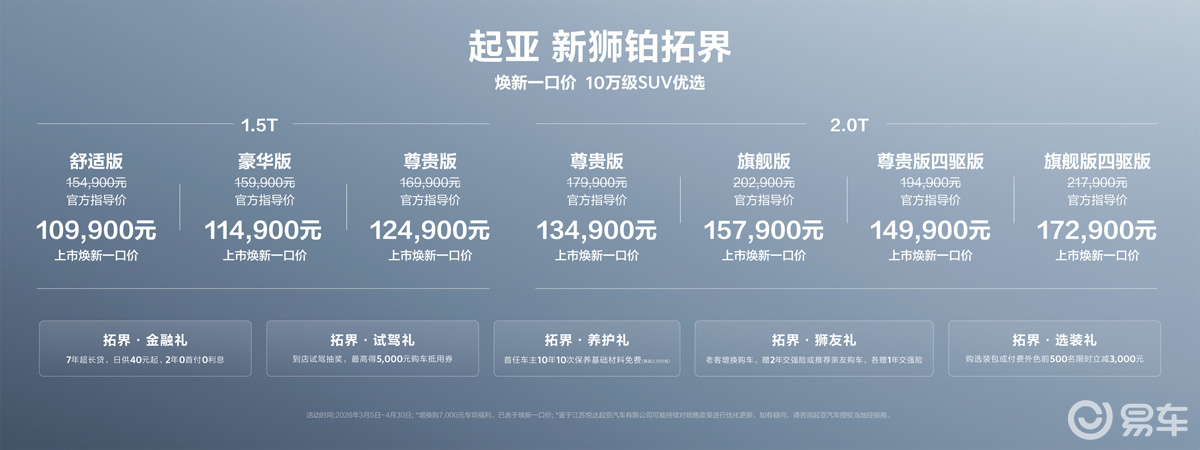Select the 172,900元 price

(1097, 231)
